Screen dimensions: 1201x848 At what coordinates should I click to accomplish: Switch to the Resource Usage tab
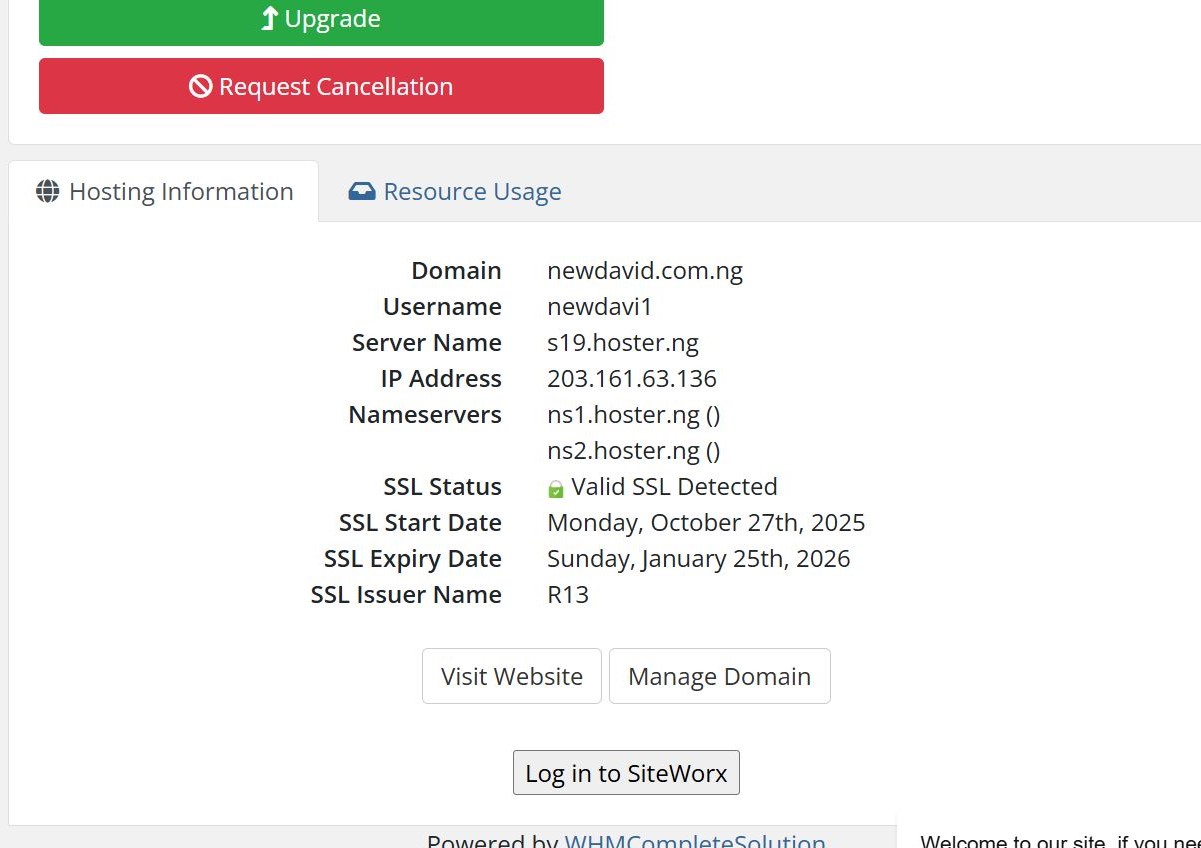471,192
